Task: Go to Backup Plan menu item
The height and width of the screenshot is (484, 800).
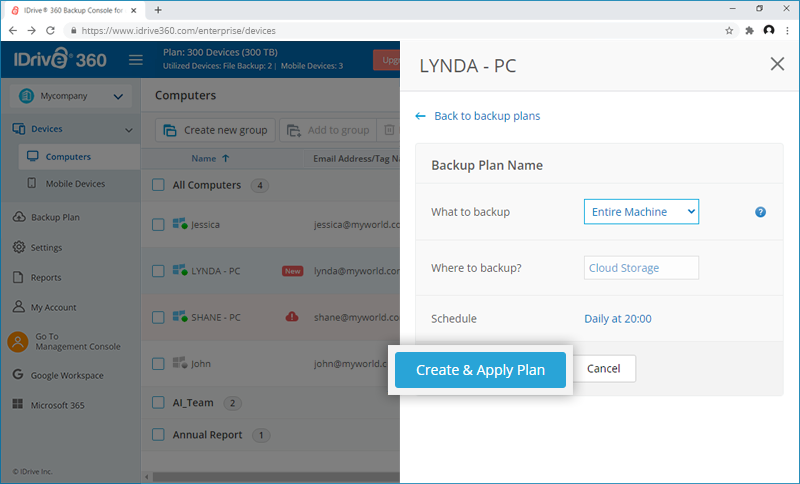Action: 55,217
